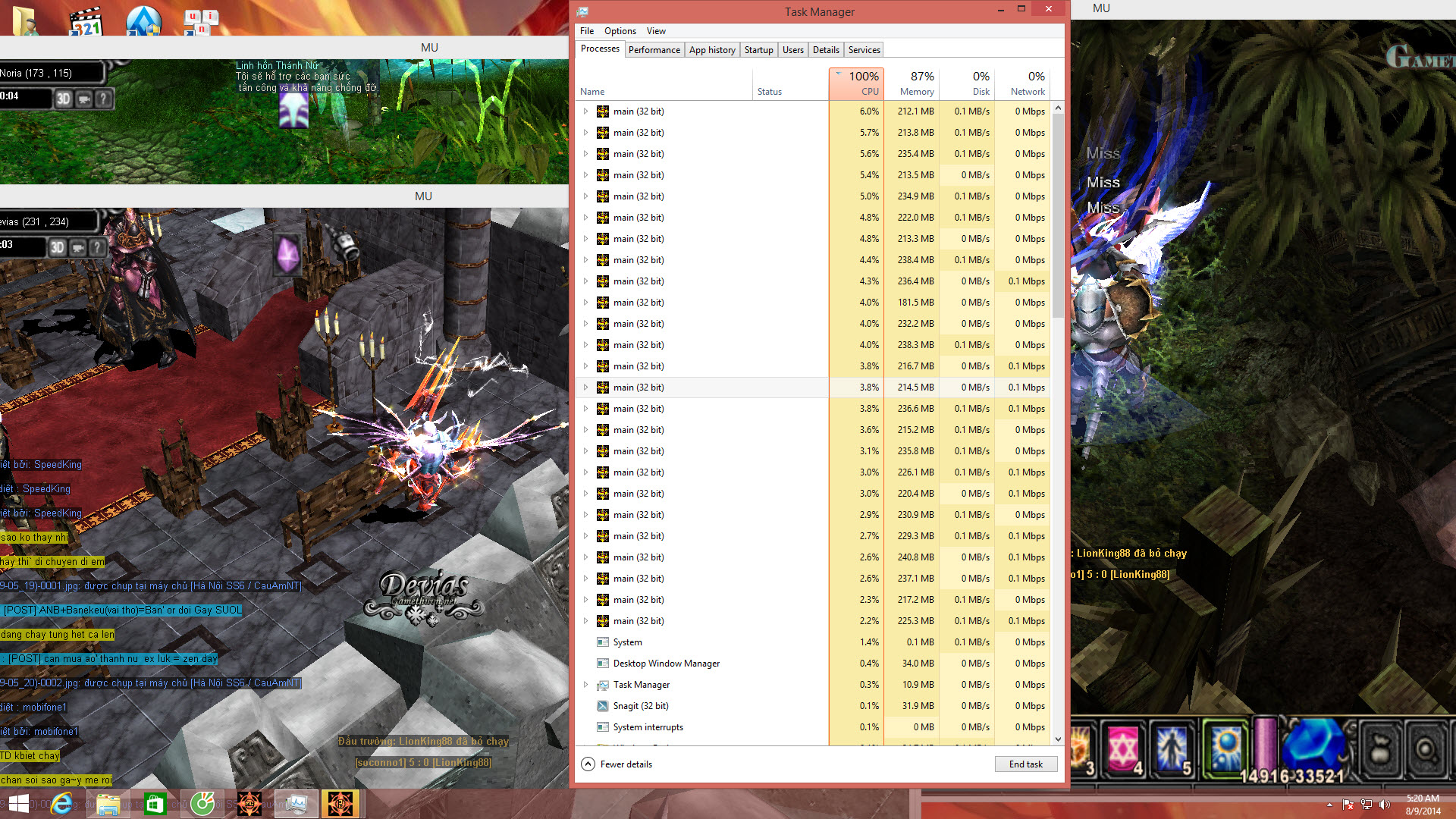Viewport: 1456px width, 819px height.
Task: Open Internet Explorer from the taskbar
Action: pos(61,804)
